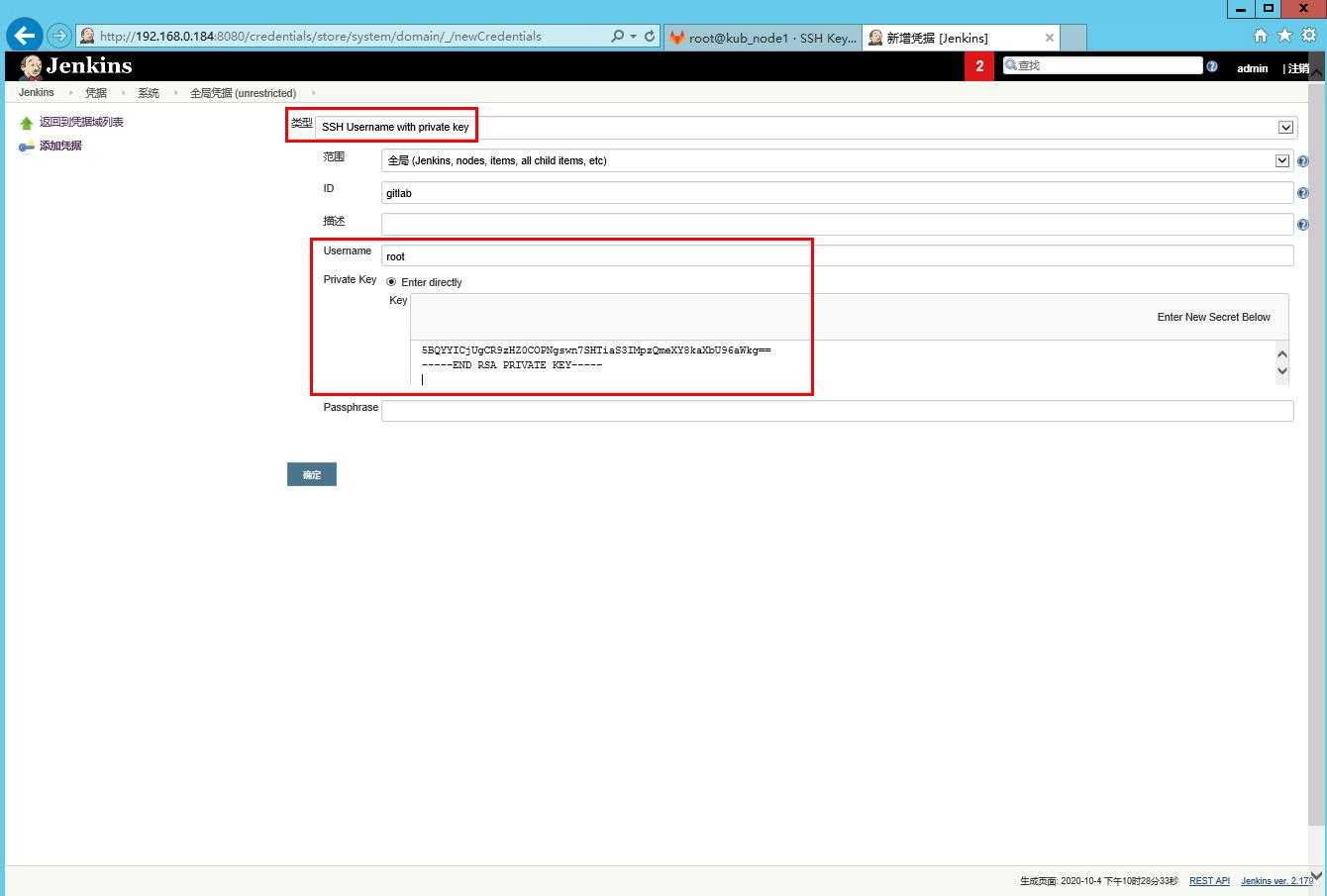The height and width of the screenshot is (896, 1327).
Task: Click help icon next to 范围 field
Action: click(1302, 160)
